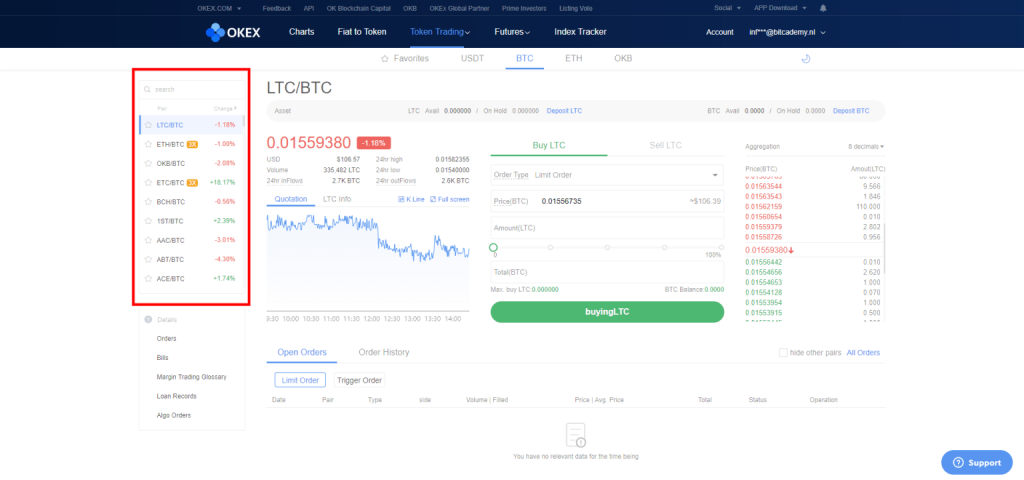
Task: Click the OKEX logo
Action: [x=232, y=32]
